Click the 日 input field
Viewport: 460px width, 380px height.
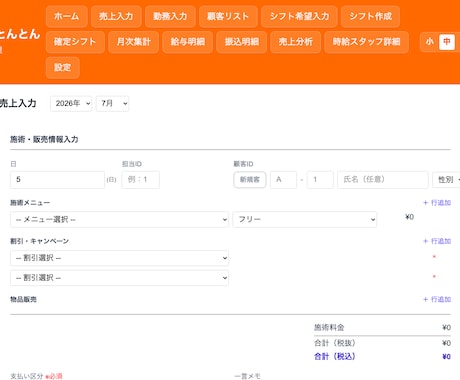[x=57, y=180]
